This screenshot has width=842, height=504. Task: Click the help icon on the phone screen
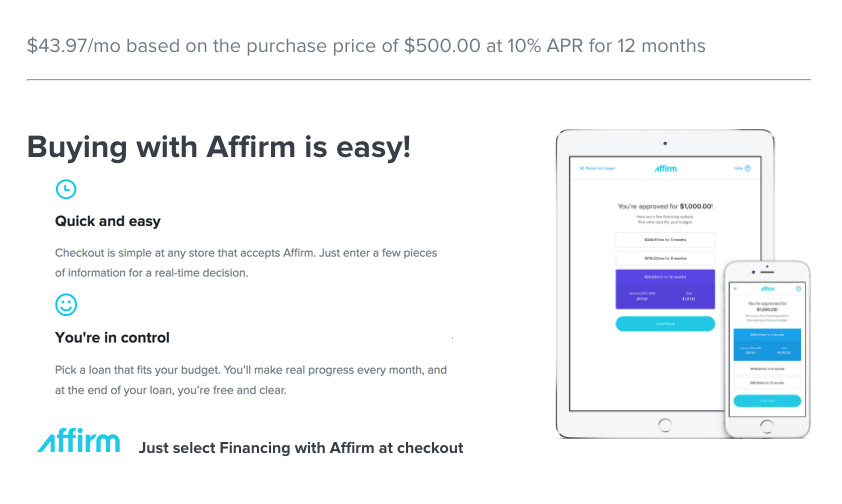[799, 288]
